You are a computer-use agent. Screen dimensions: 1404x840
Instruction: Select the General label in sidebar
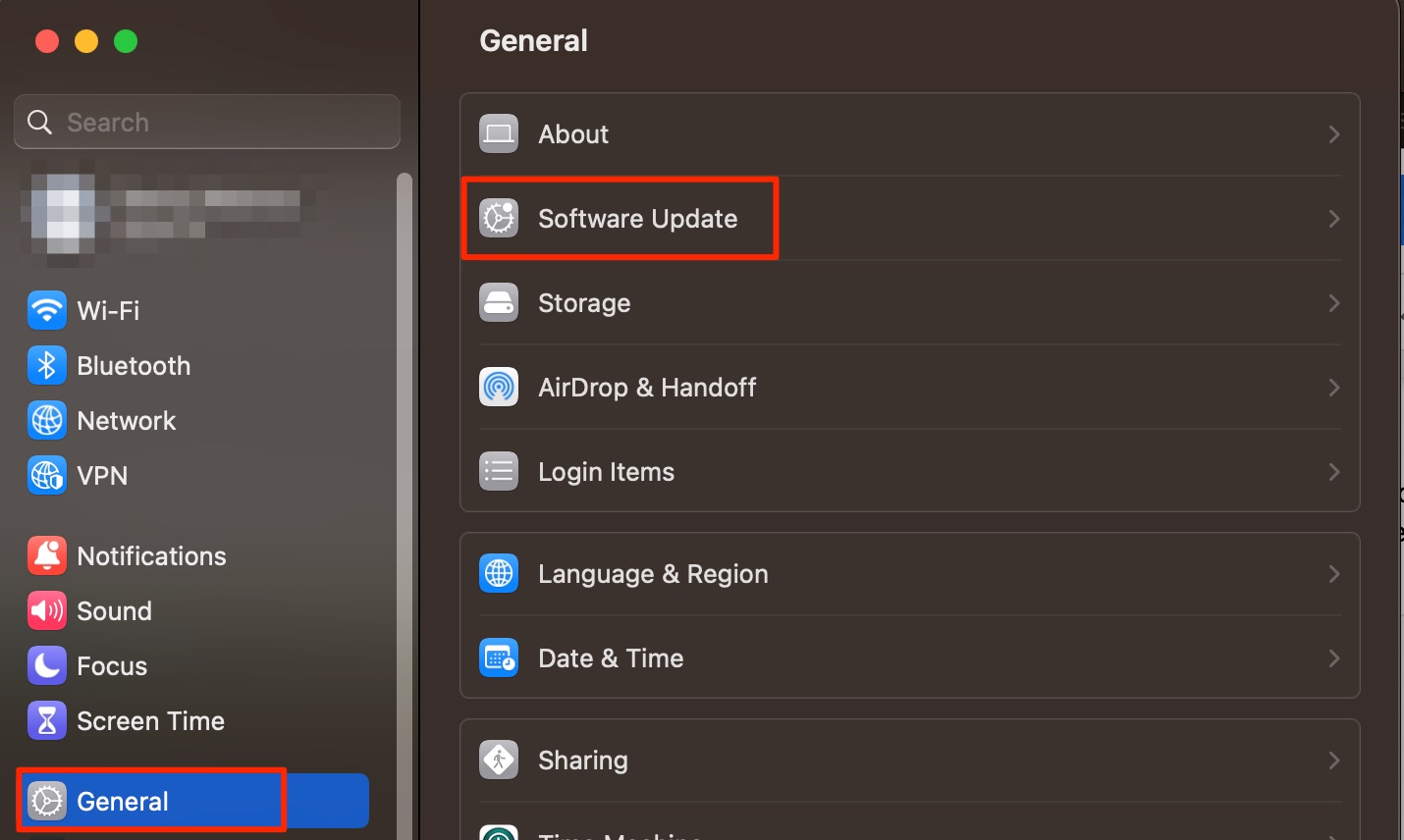123,802
